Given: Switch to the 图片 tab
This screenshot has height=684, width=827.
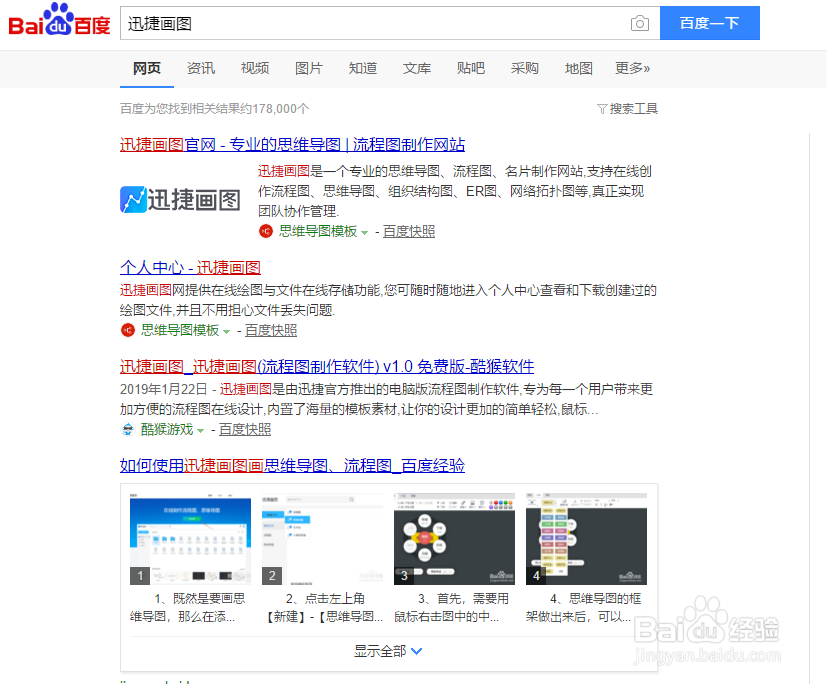Looking at the screenshot, I should tap(308, 68).
